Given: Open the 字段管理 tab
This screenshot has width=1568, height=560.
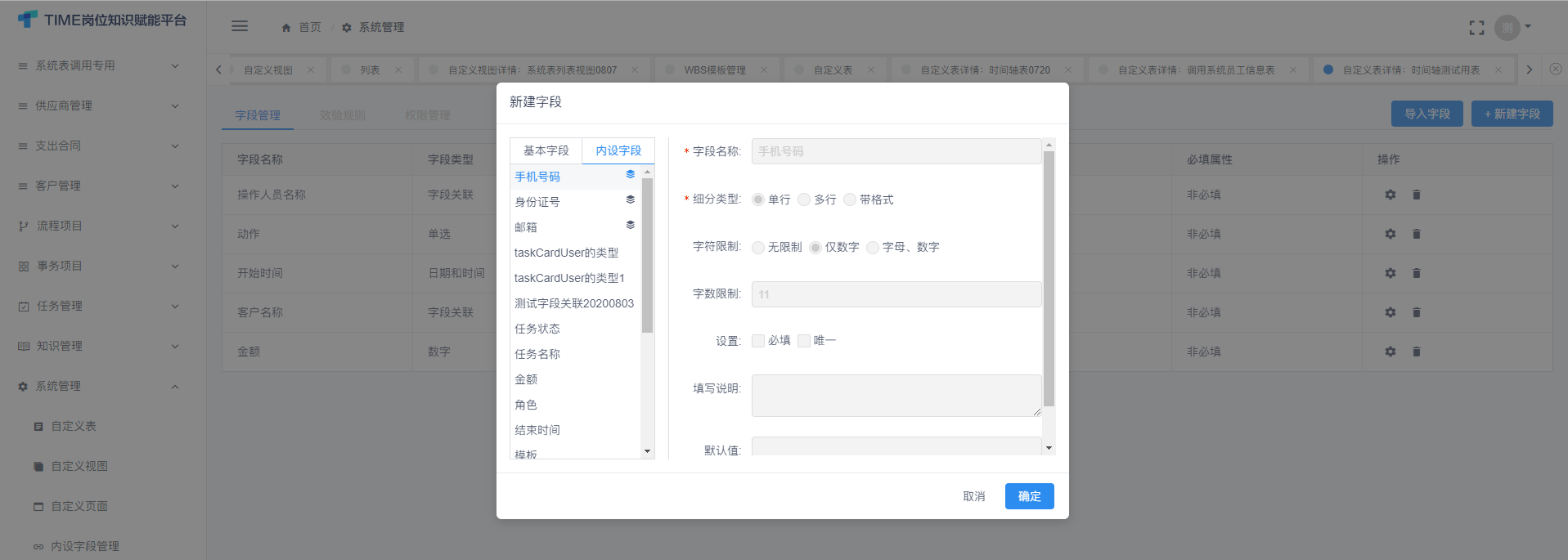Looking at the screenshot, I should pos(258,115).
